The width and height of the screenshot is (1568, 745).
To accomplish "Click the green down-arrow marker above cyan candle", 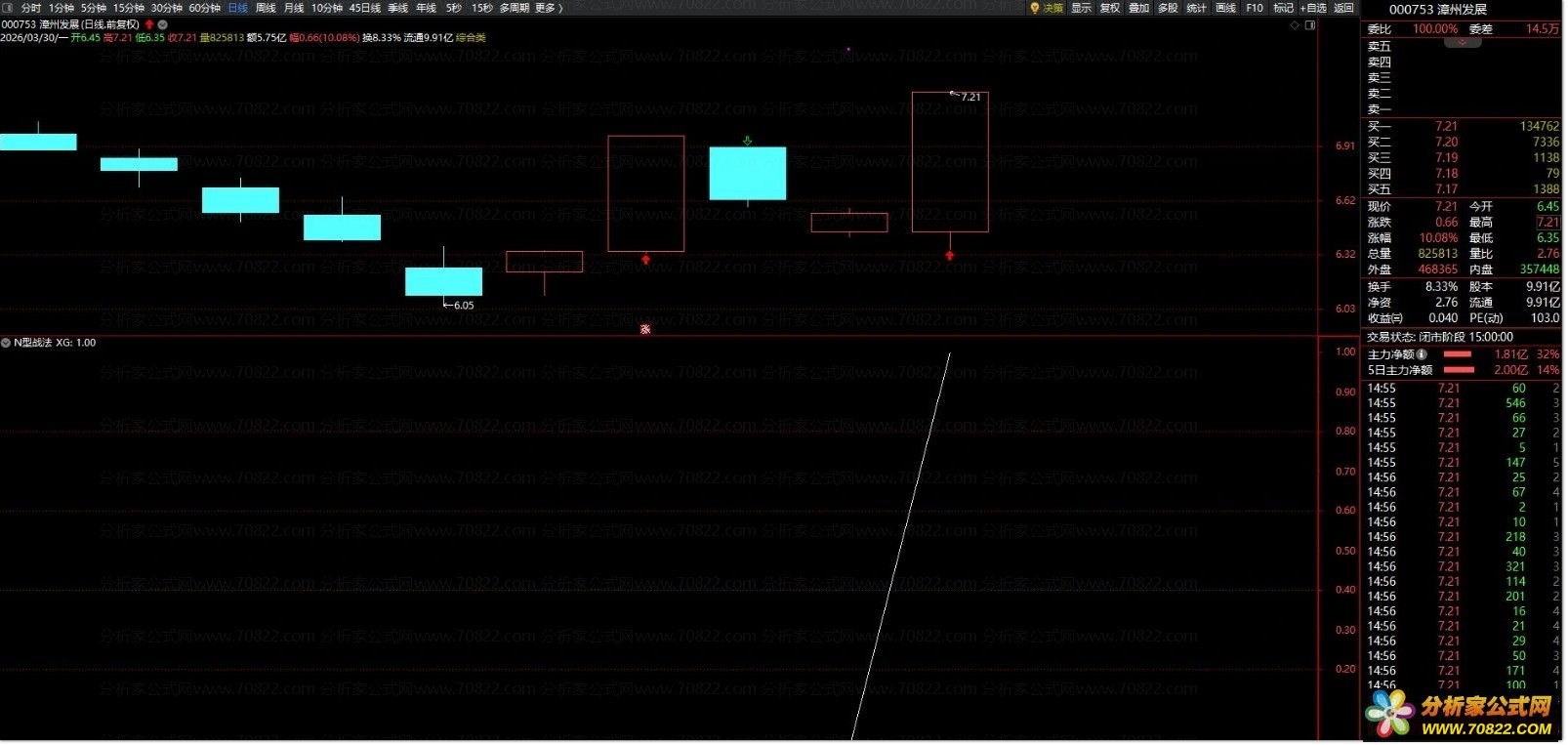I will click(x=747, y=141).
